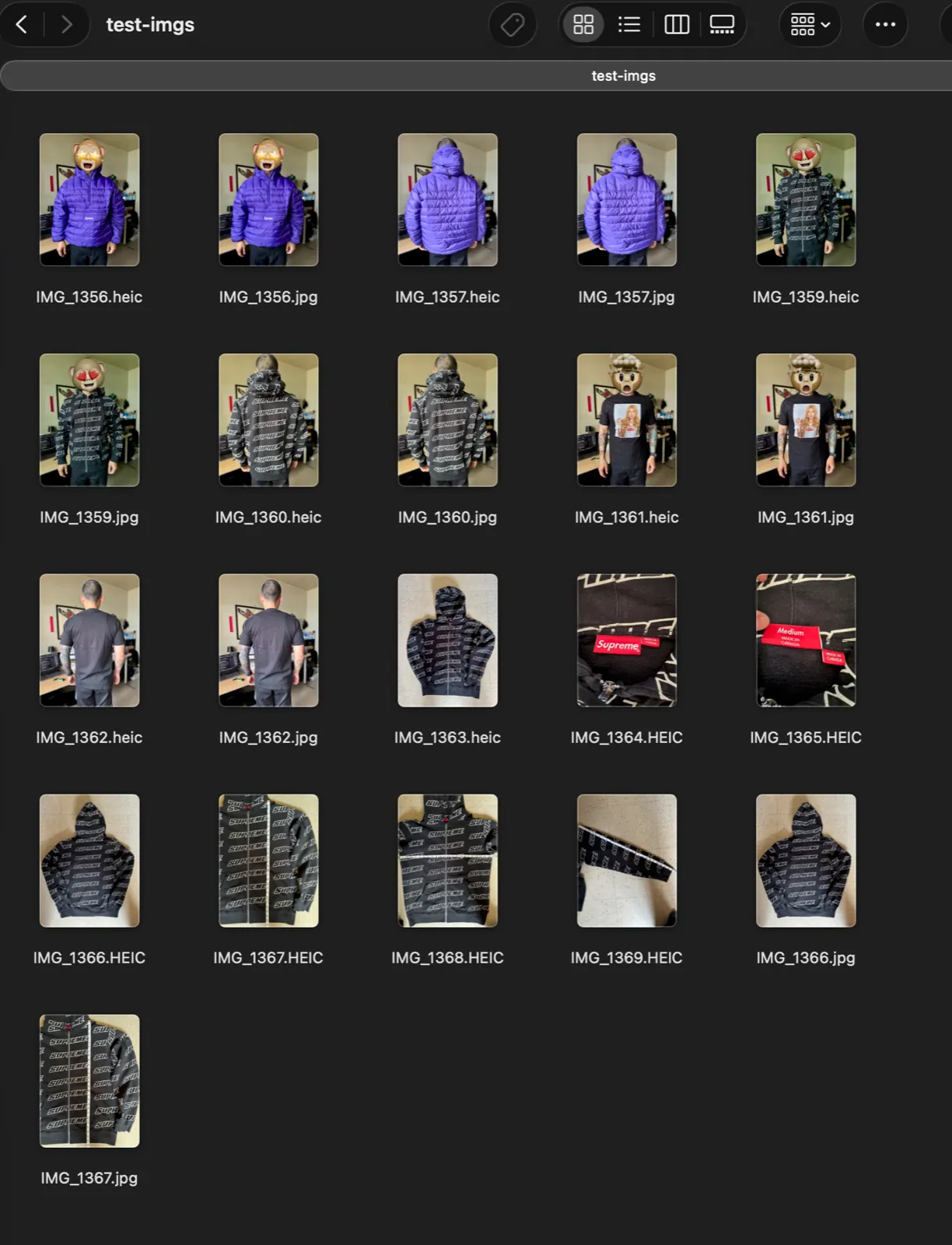Click the file name IMG_1359.heic

[806, 296]
